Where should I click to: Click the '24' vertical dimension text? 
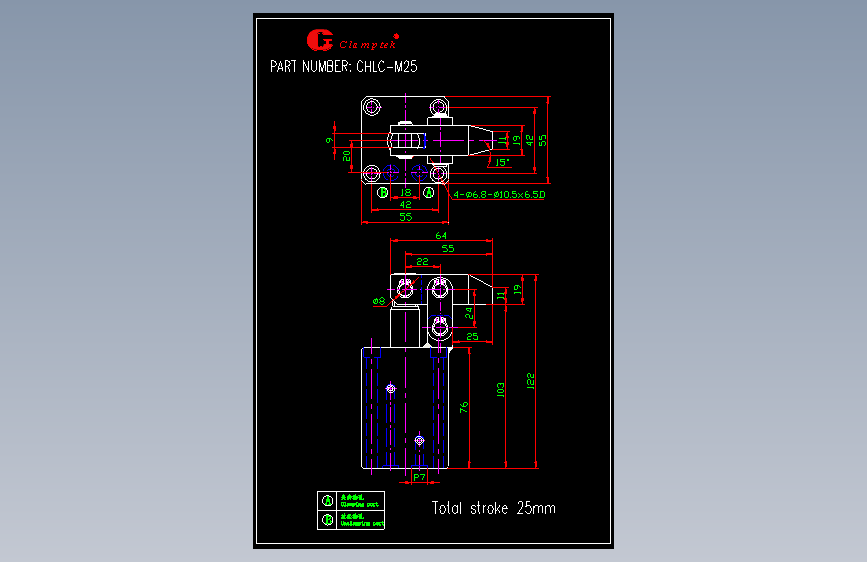point(469,313)
